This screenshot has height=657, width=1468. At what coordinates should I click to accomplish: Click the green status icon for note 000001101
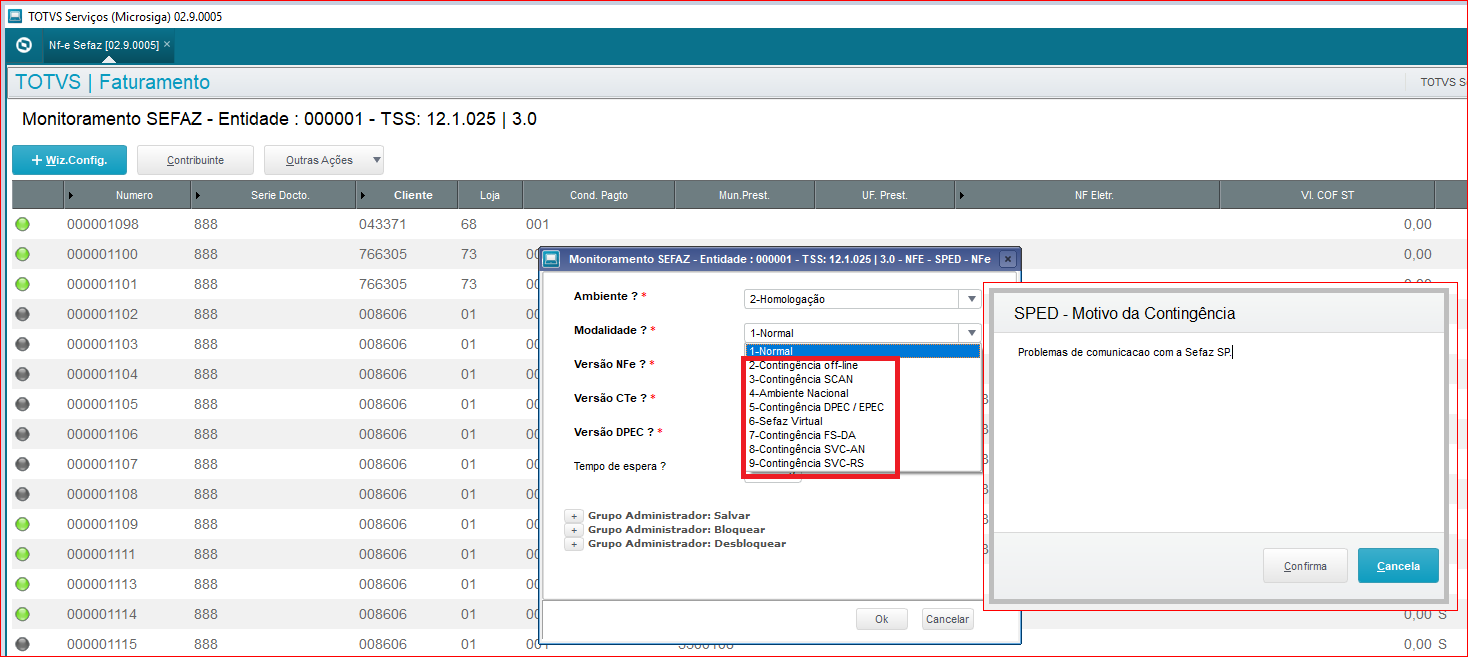[x=23, y=284]
